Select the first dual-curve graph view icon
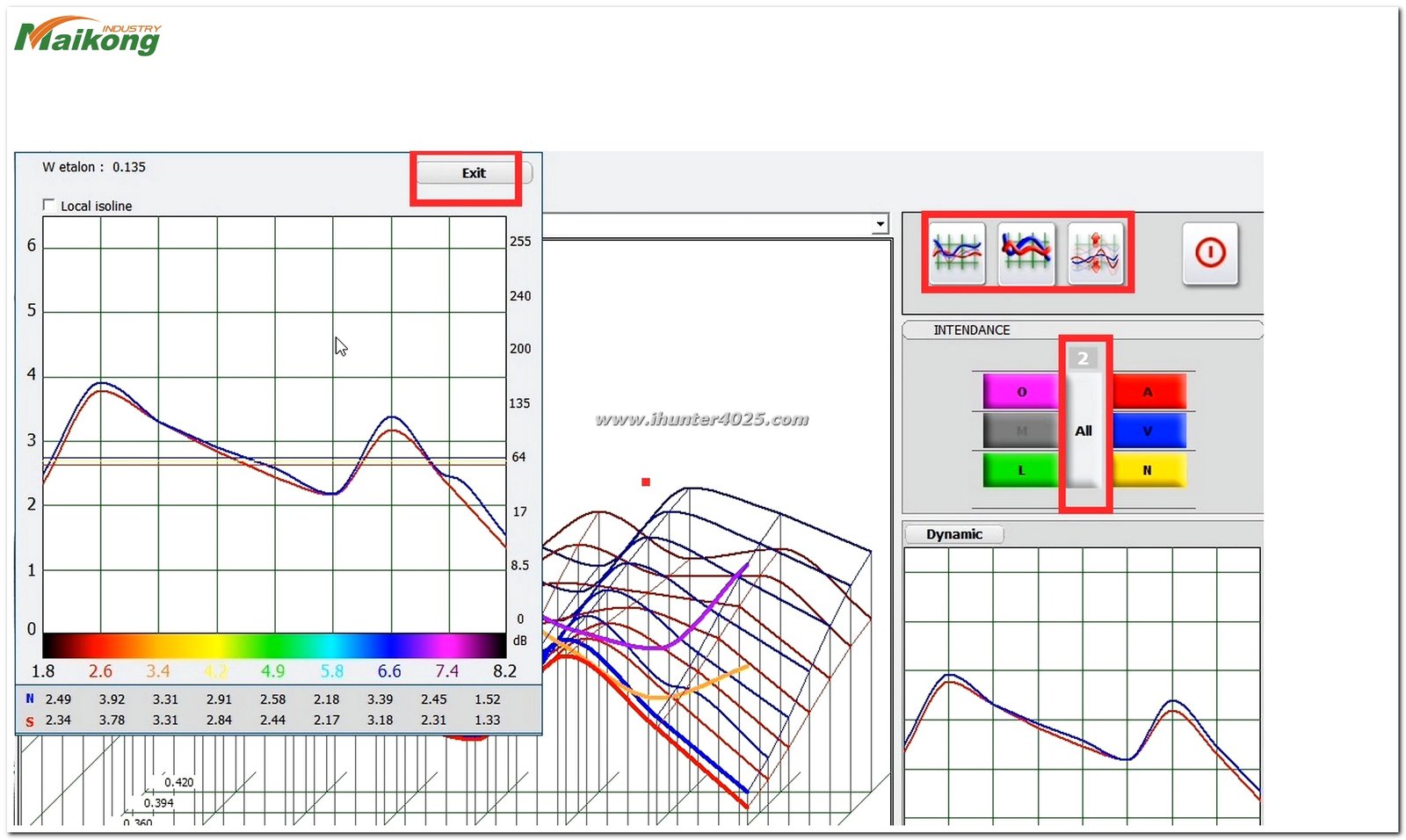The width and height of the screenshot is (1406, 840). 956,253
